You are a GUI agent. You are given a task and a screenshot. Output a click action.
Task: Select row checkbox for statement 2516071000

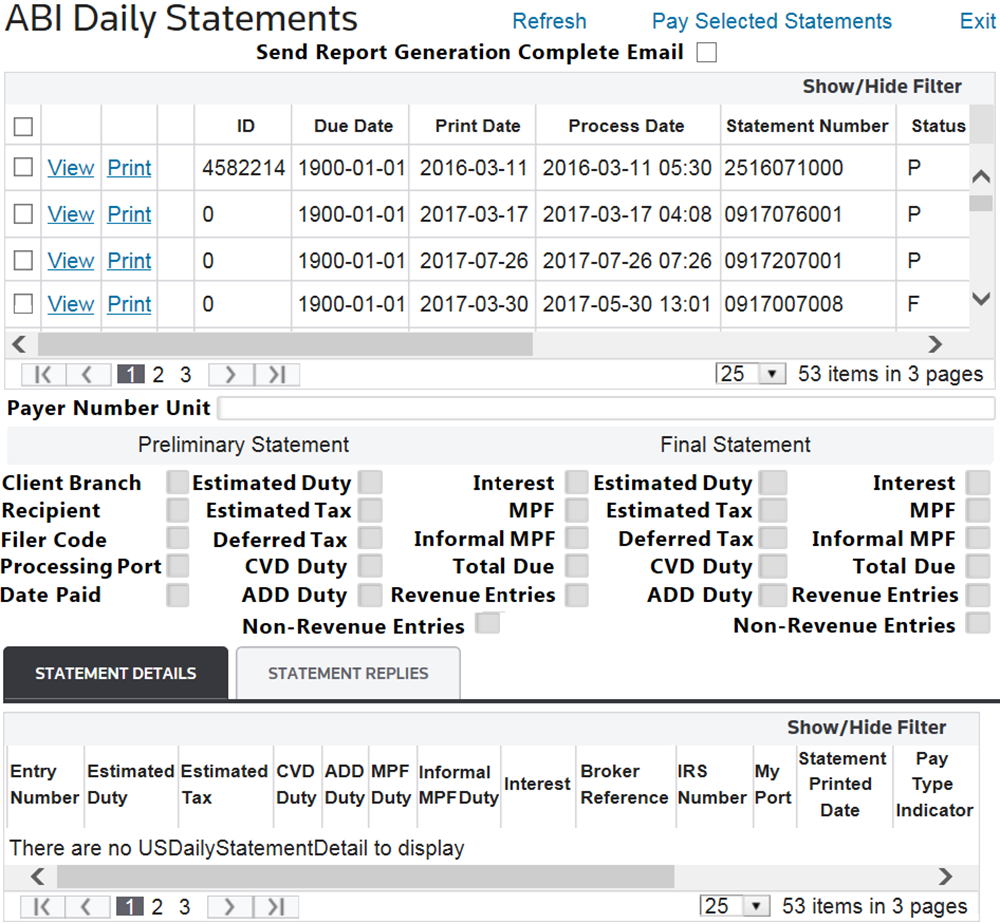[23, 168]
